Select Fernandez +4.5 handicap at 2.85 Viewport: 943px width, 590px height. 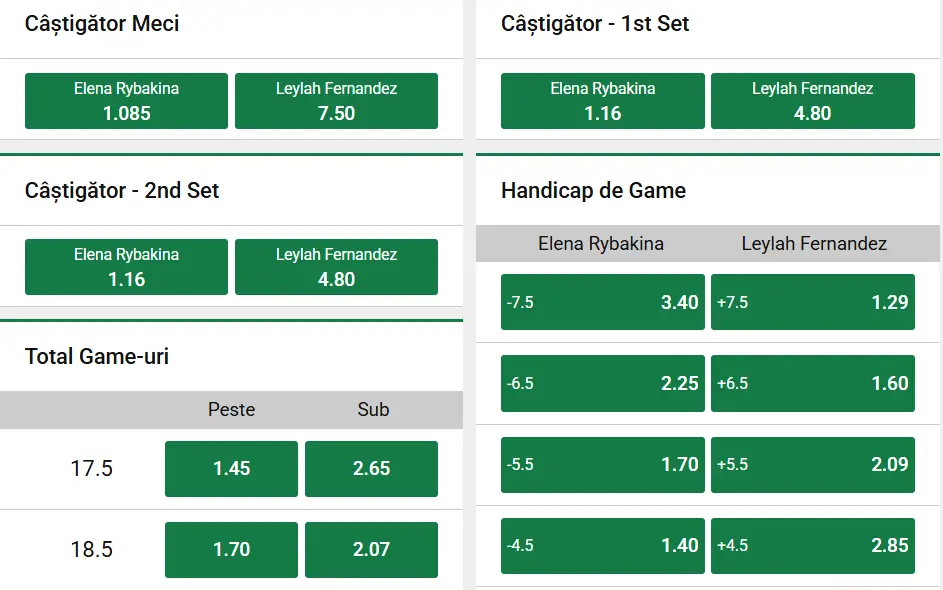pos(813,545)
